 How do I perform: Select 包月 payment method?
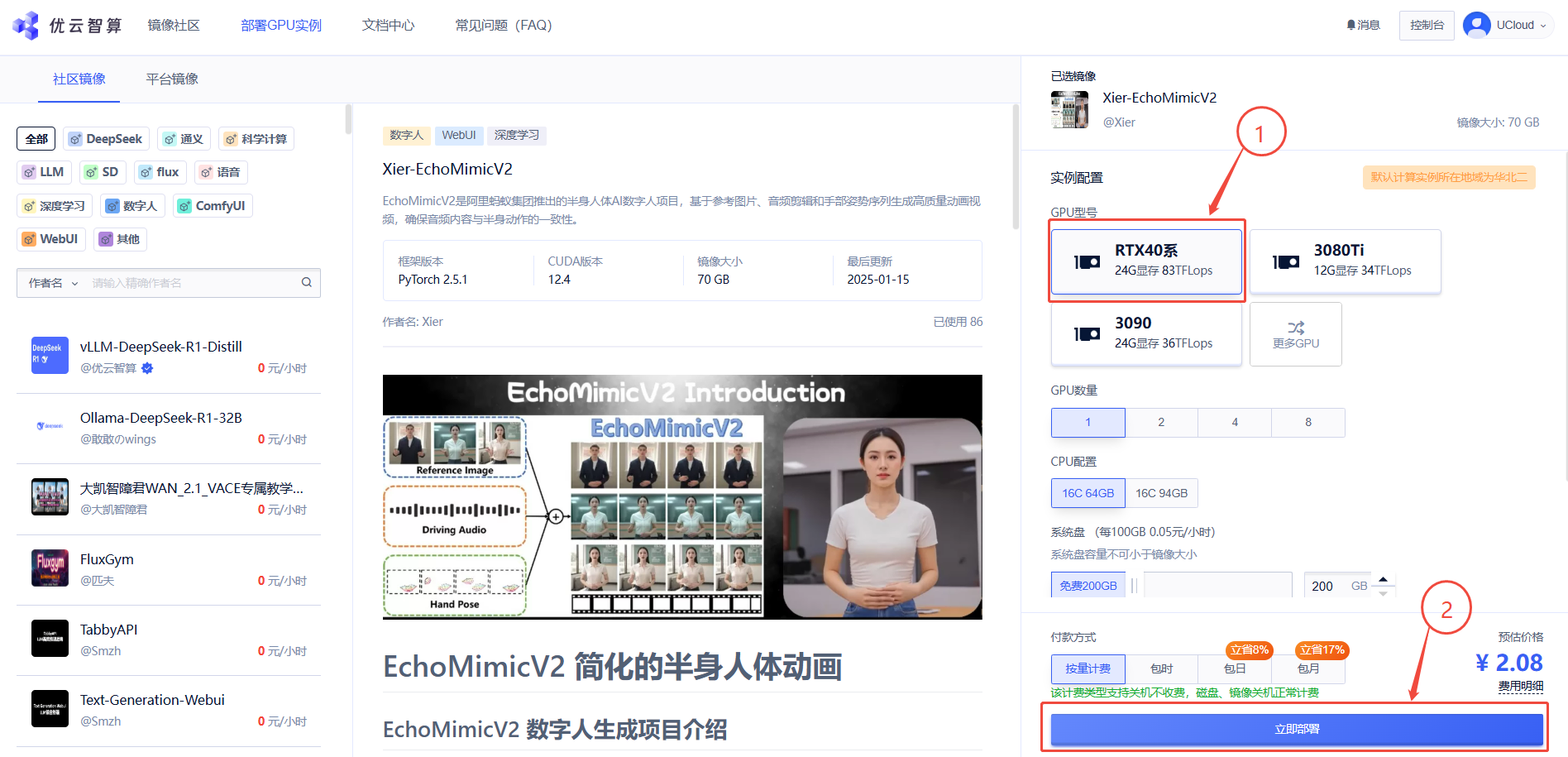tap(1308, 668)
